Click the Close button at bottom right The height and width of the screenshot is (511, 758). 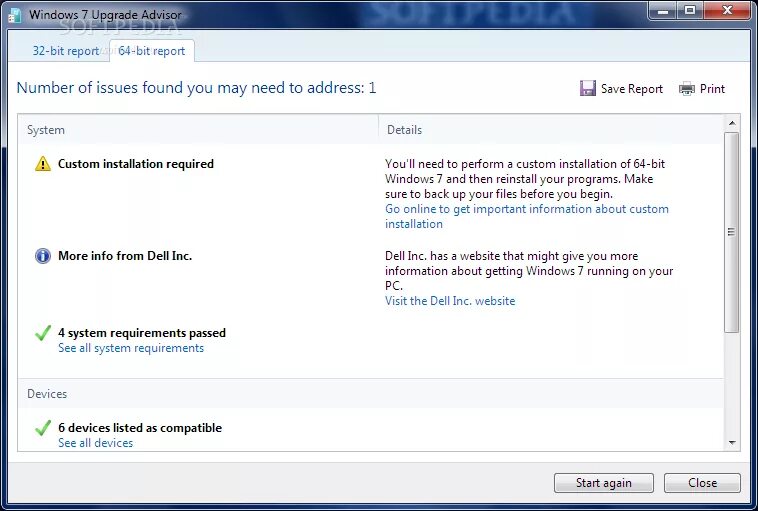[x=702, y=482]
